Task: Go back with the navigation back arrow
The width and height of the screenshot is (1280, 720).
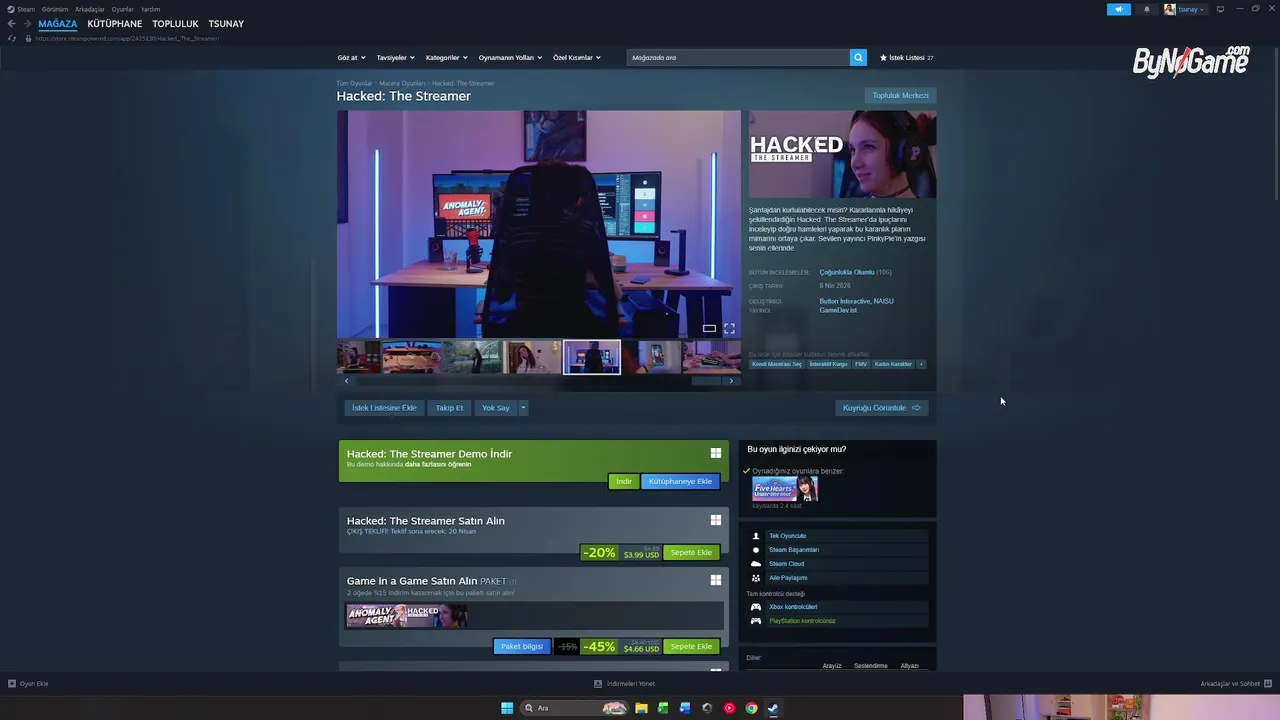Action: pyautogui.click(x=12, y=24)
